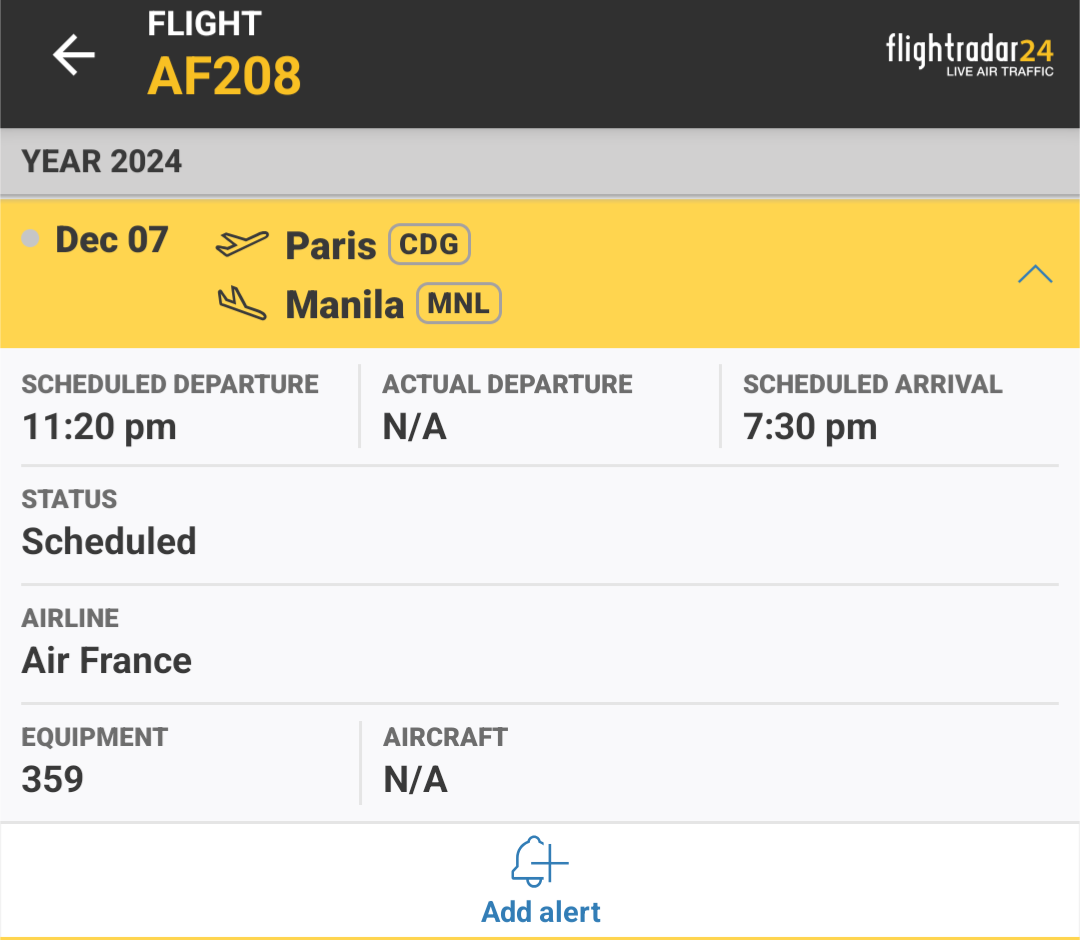Open the MNL airport code badge
The image size is (1080, 940).
tap(459, 304)
